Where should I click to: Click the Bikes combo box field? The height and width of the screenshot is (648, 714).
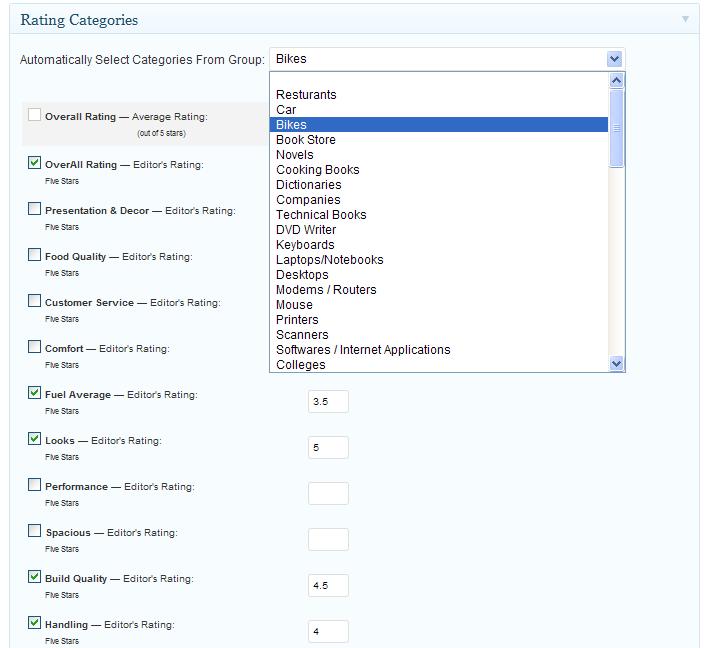(447, 59)
